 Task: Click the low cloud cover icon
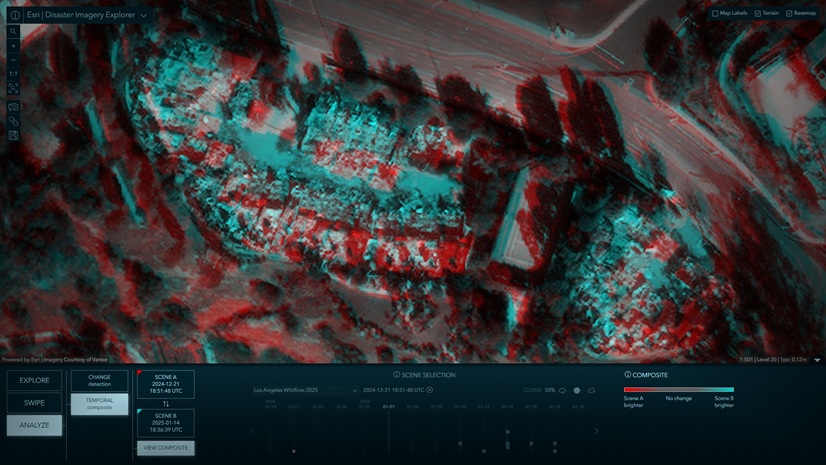(x=563, y=390)
